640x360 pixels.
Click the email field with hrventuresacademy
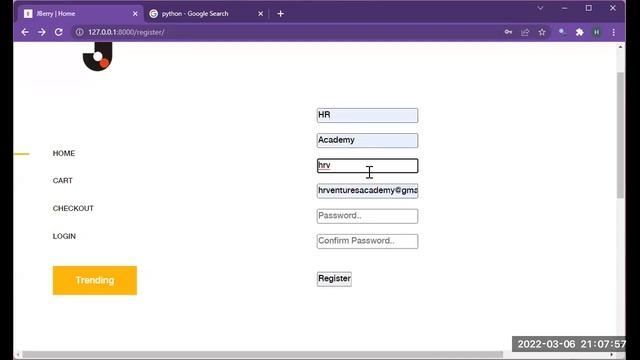pos(367,191)
